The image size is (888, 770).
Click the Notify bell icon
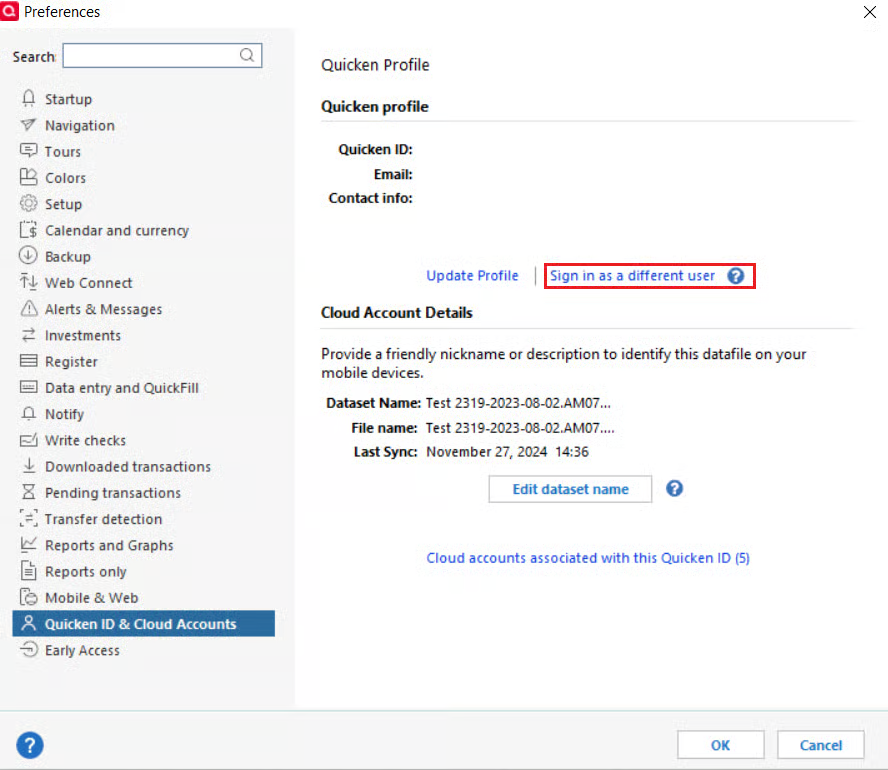[x=28, y=413]
